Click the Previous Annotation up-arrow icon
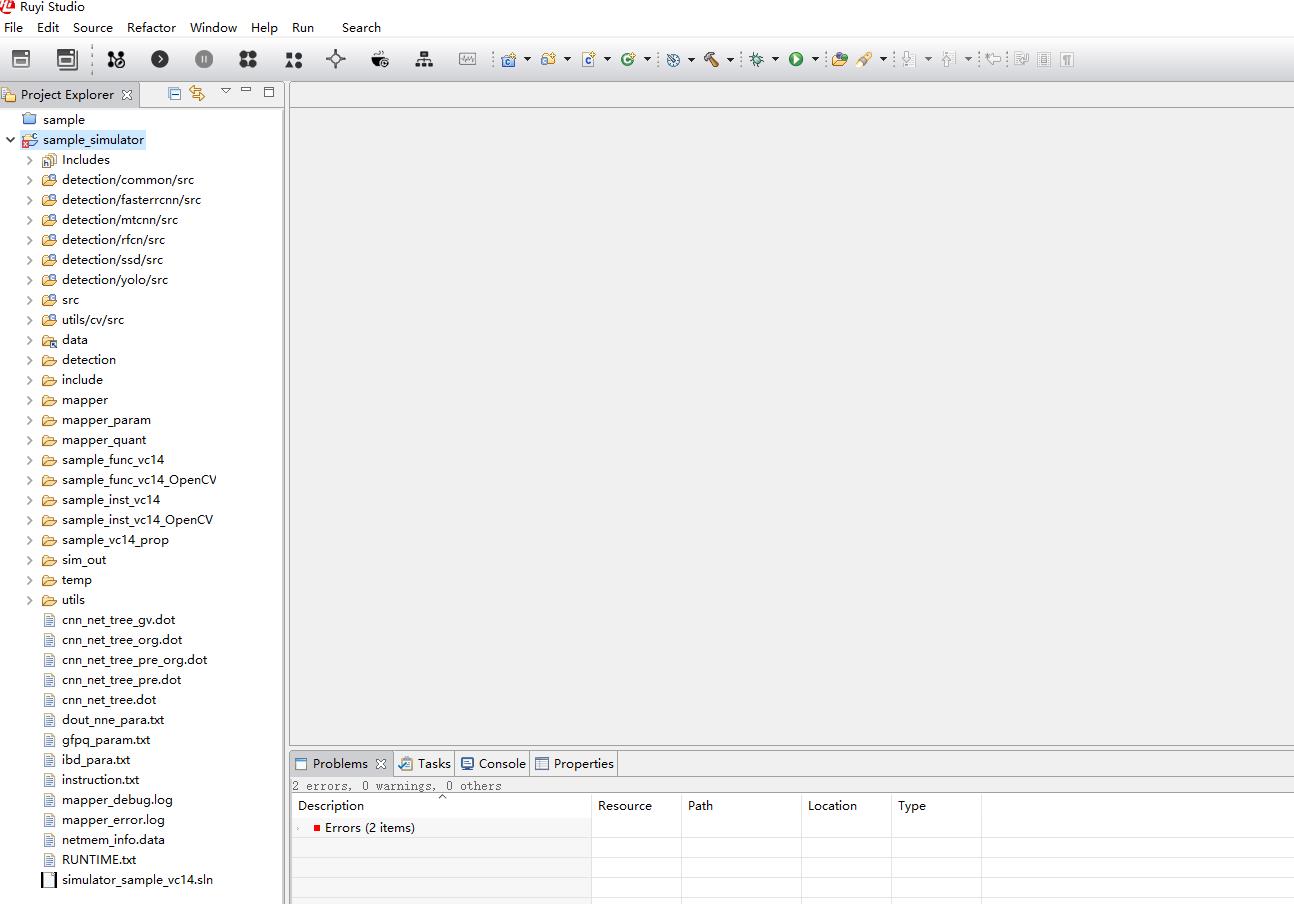Viewport: 1294px width, 904px height. 948,59
